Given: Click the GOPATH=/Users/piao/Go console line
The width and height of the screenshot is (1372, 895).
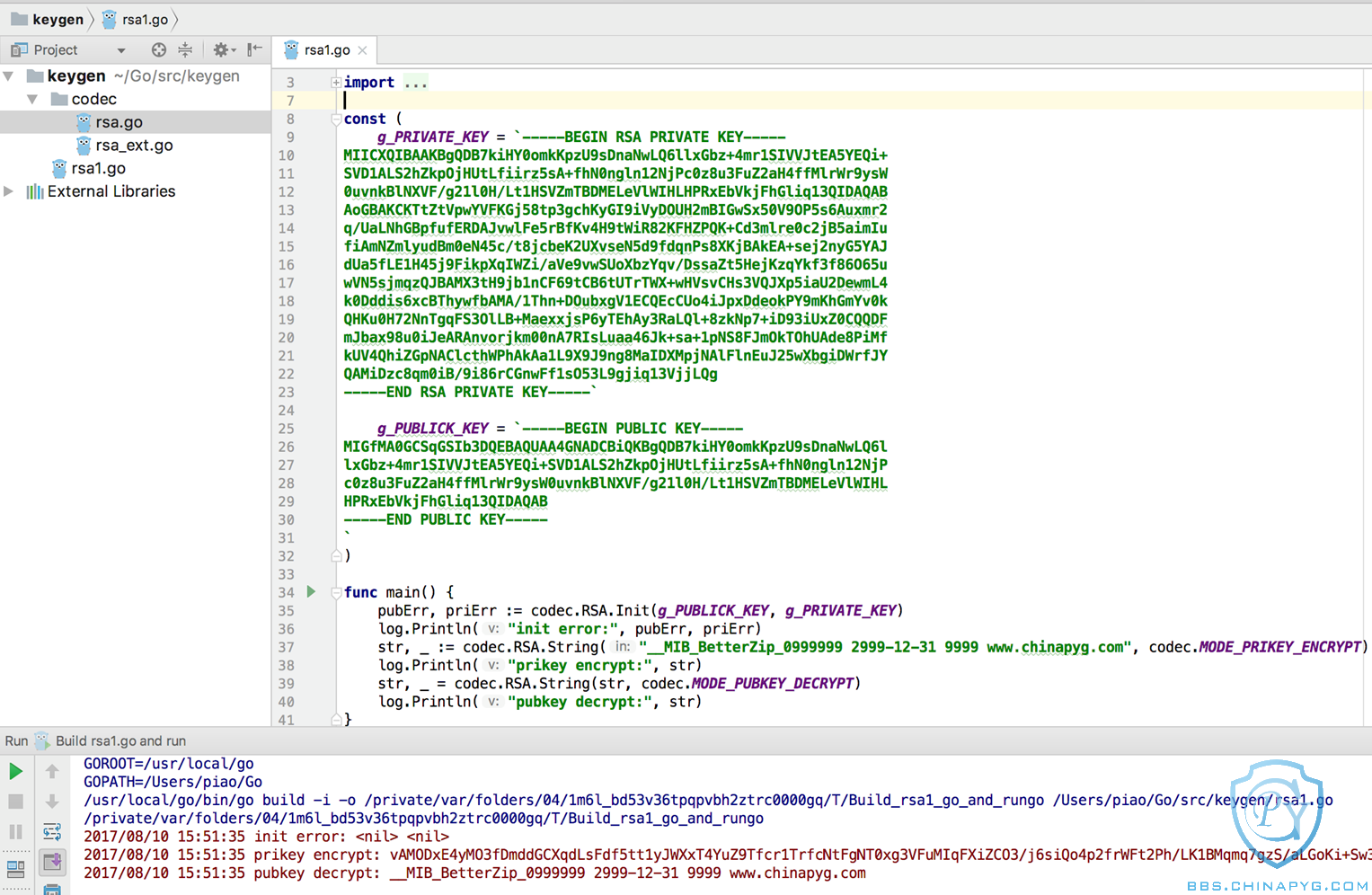Looking at the screenshot, I should (x=173, y=782).
